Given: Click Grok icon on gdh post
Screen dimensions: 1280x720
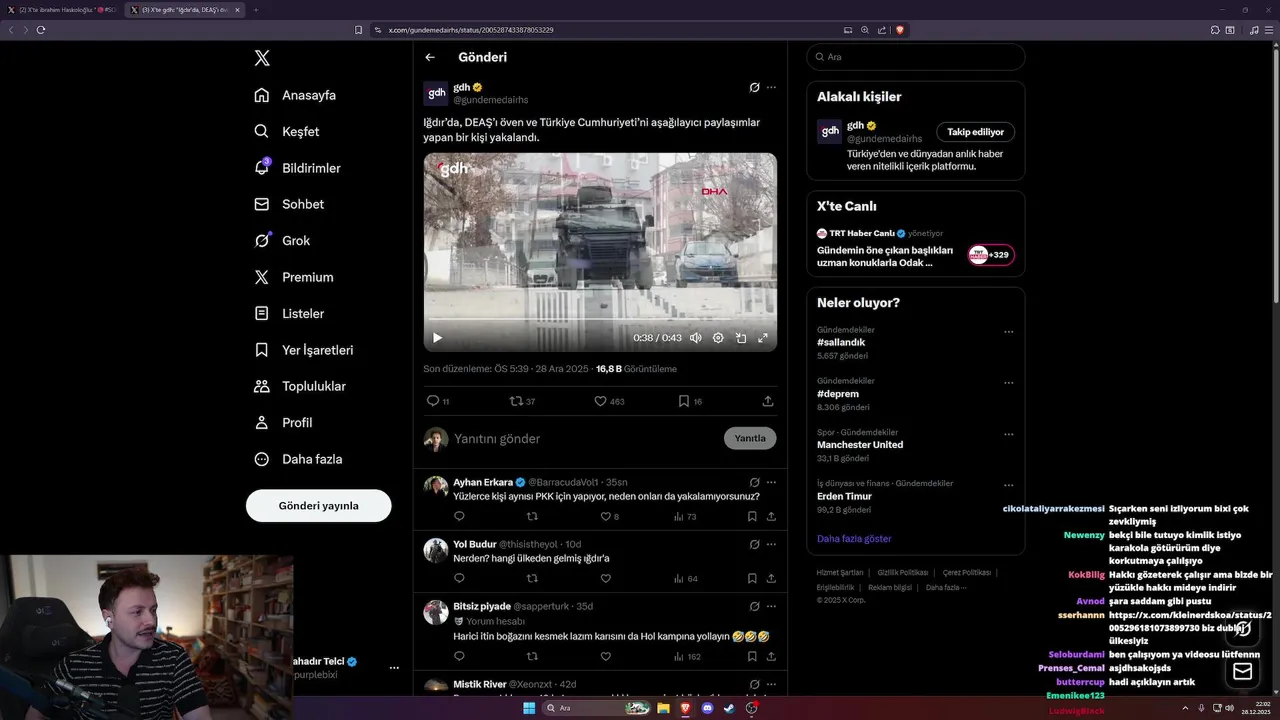Looking at the screenshot, I should (x=755, y=87).
